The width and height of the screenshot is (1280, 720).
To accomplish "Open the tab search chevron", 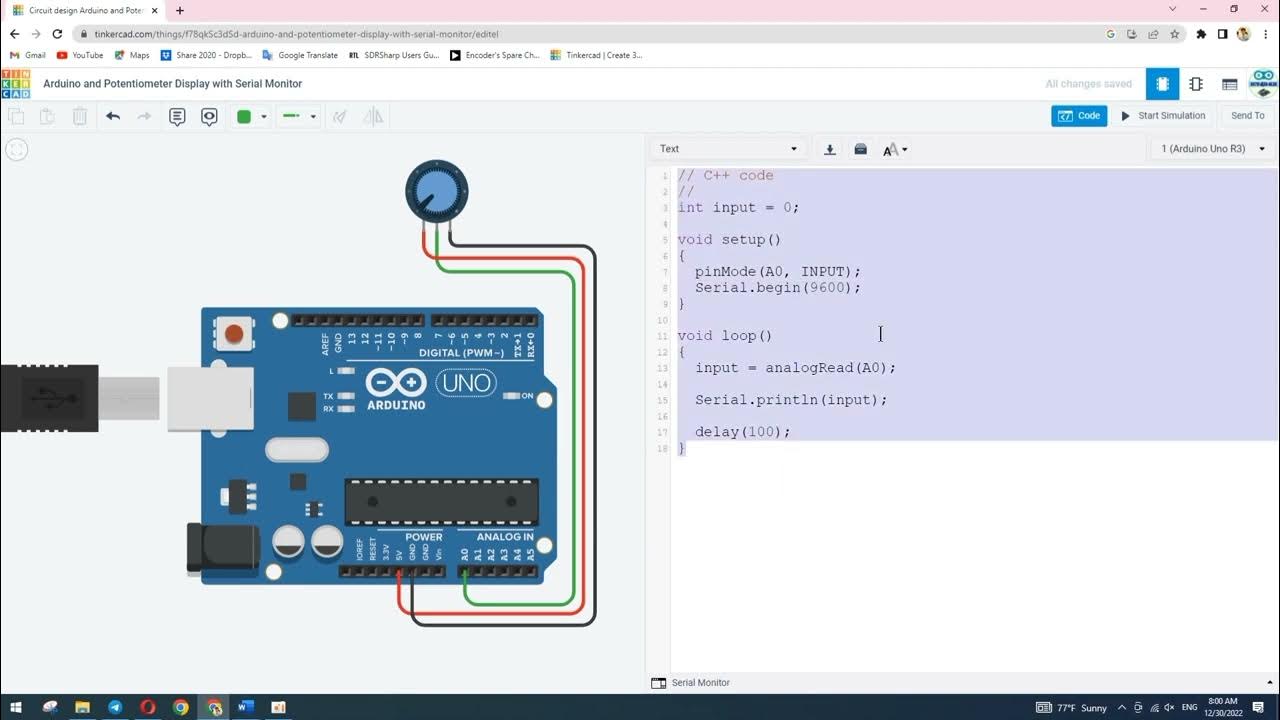I will pos(1173,9).
